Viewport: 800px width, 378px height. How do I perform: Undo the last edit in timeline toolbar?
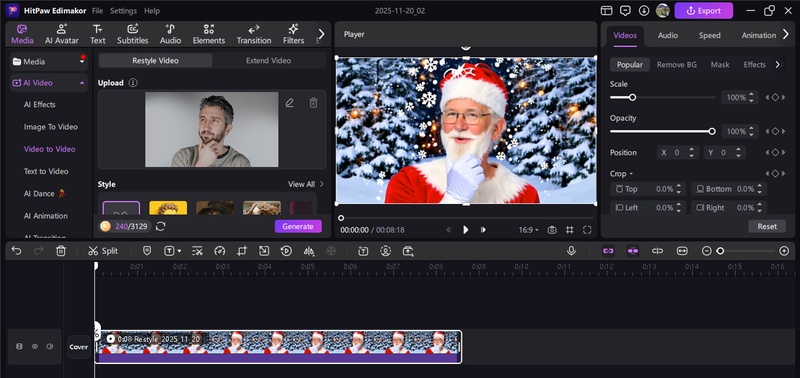[16, 250]
